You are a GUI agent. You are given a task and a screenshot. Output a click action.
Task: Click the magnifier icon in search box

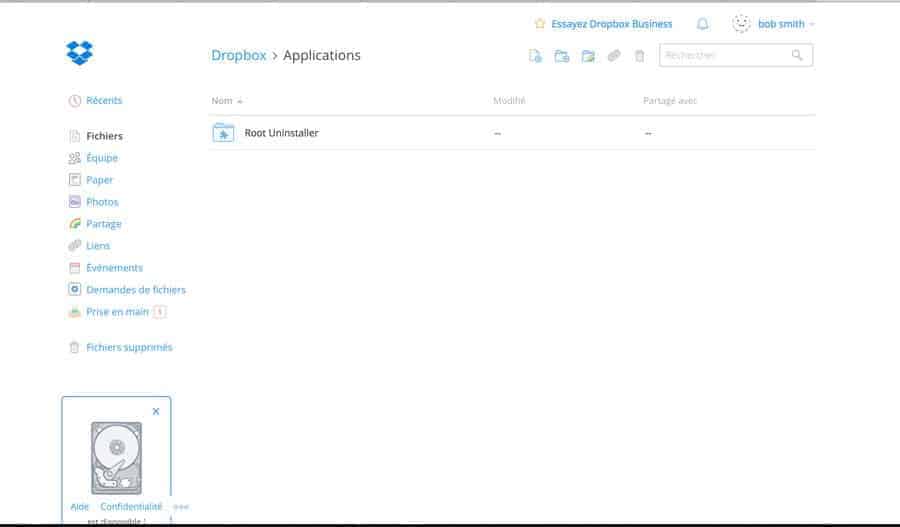797,56
